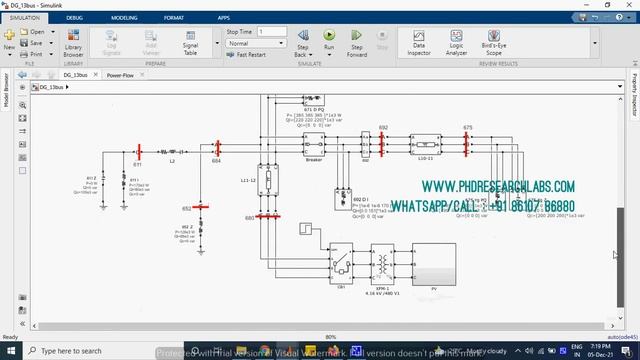The height and width of the screenshot is (360, 640).
Task: Expand the Prepare gallery dropdown
Action: point(217,43)
